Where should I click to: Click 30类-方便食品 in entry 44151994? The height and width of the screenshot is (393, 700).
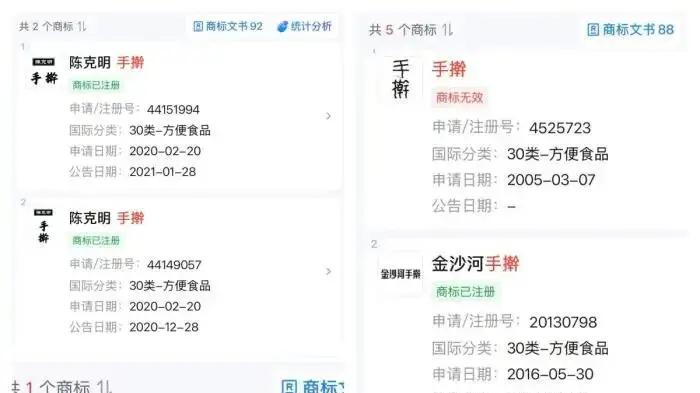170,130
